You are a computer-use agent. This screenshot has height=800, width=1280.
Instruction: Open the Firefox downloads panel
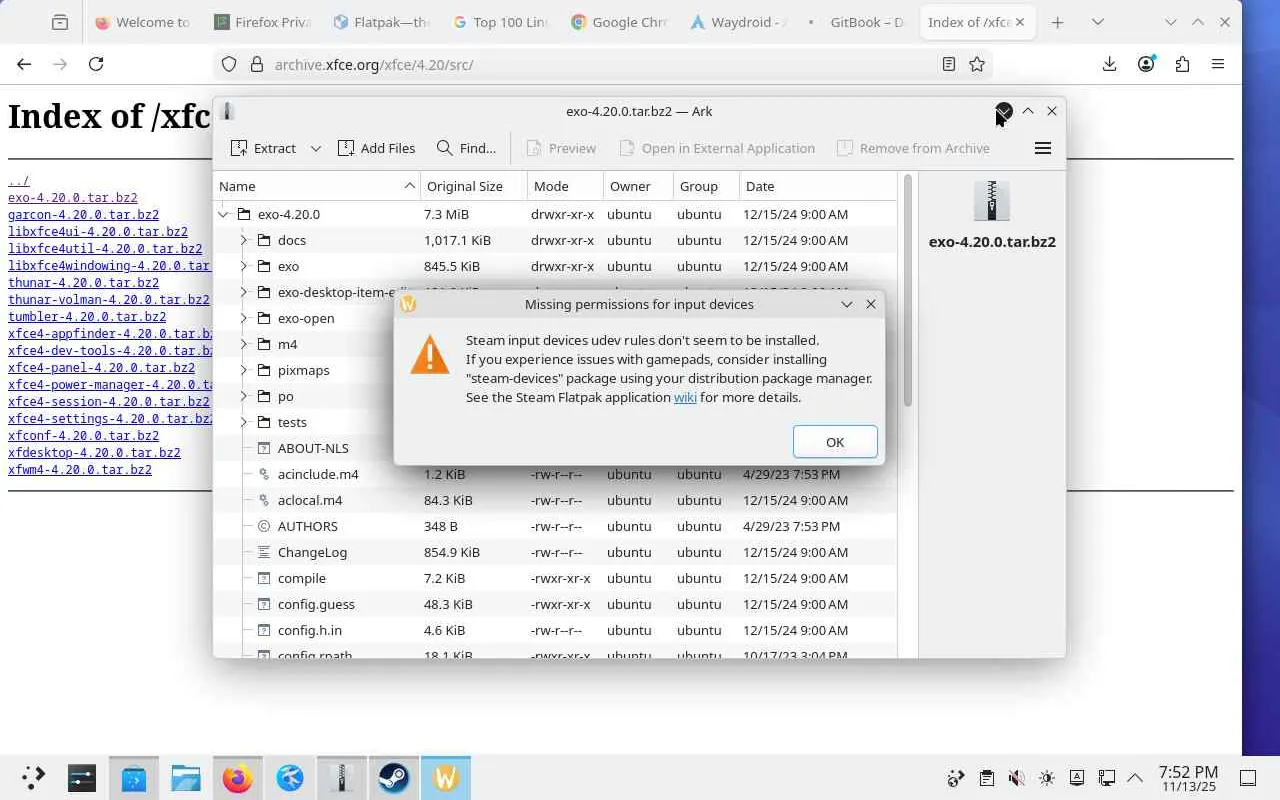tap(1109, 64)
